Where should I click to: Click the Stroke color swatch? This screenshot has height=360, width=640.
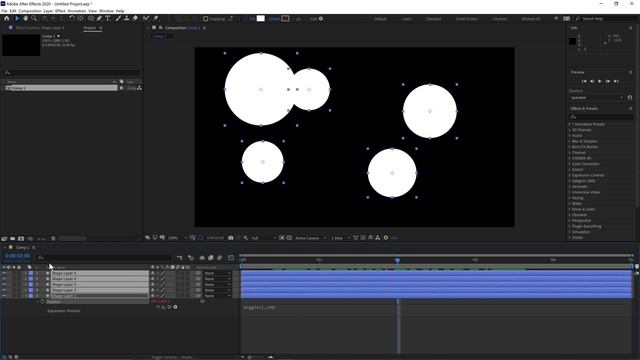point(285,18)
